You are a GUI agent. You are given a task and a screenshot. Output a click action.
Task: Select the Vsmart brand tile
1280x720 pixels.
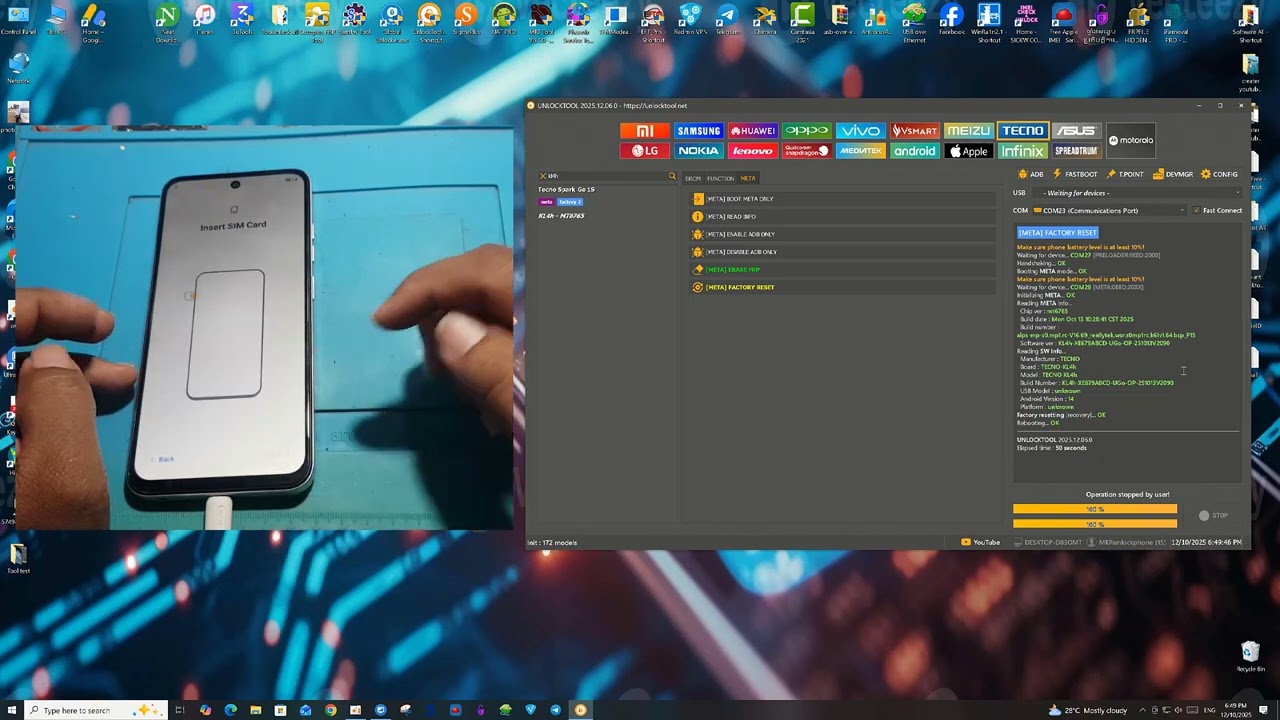tap(914, 131)
